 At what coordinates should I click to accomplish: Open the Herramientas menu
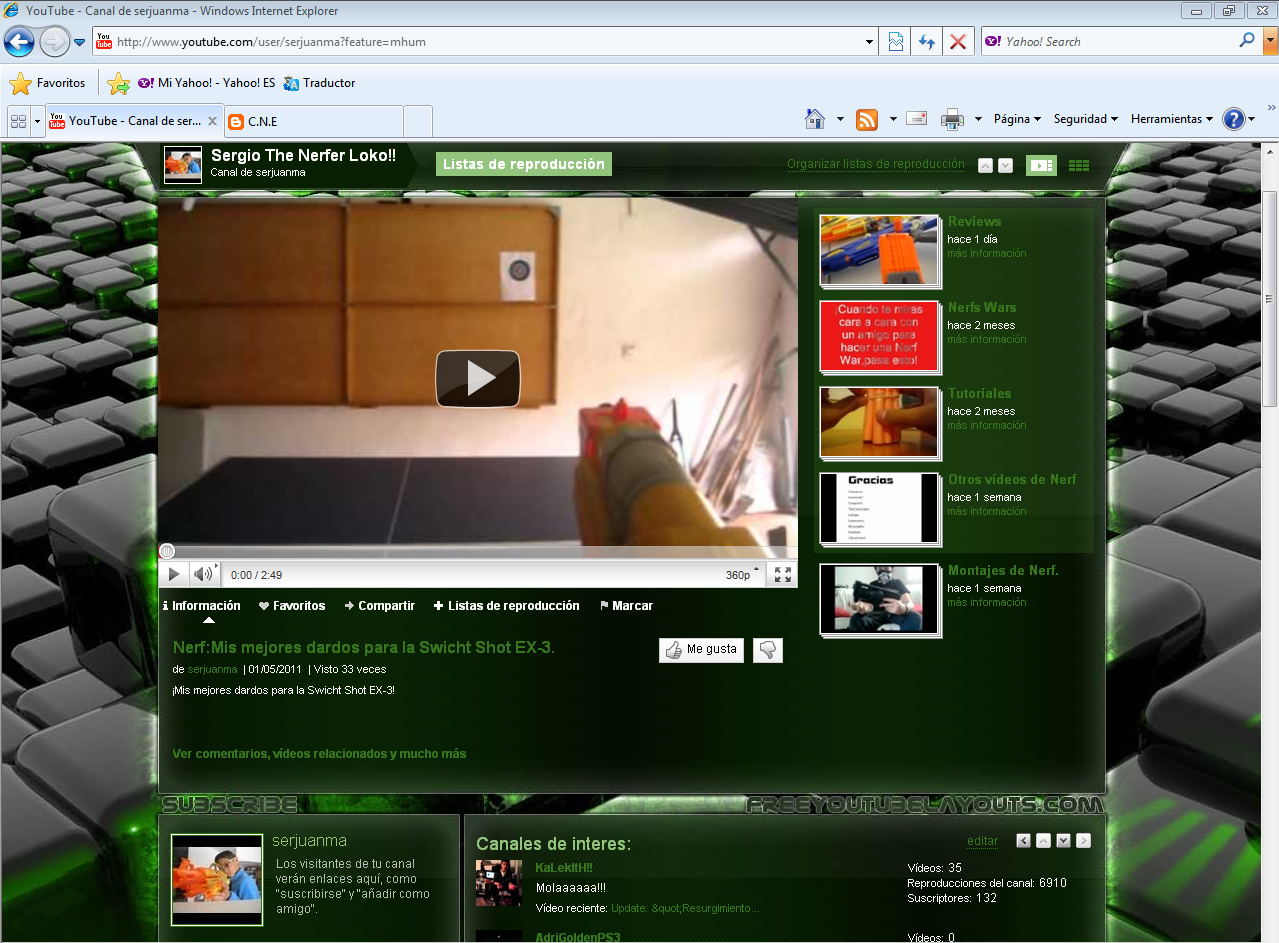1172,119
